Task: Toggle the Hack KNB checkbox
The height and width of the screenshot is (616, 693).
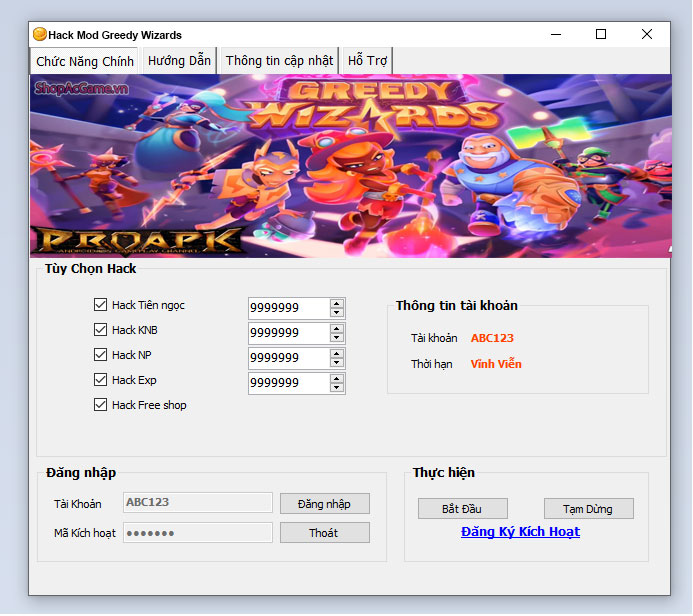Action: click(x=100, y=330)
